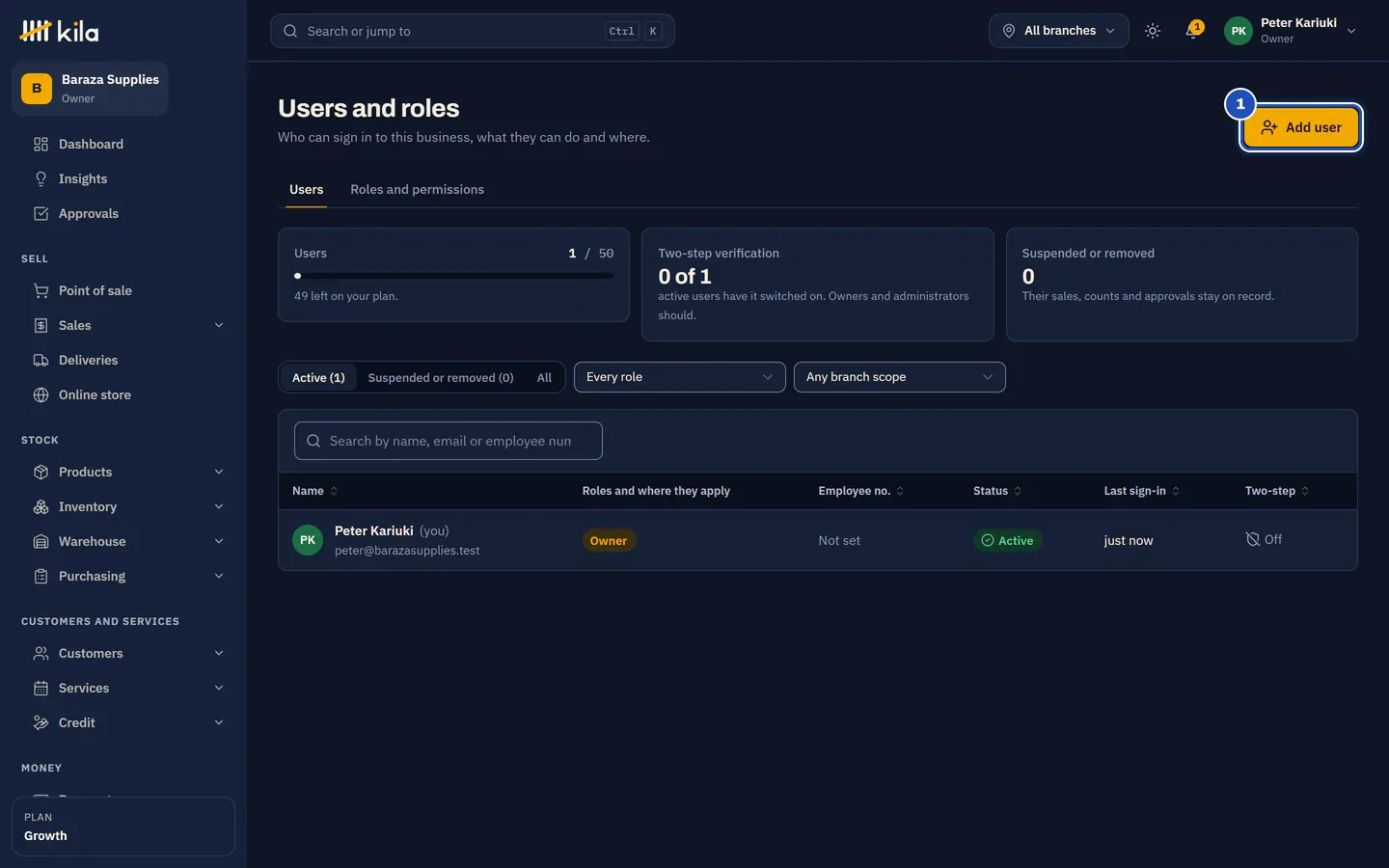
Task: Sort table by Last sign-in column
Action: tap(1142, 491)
